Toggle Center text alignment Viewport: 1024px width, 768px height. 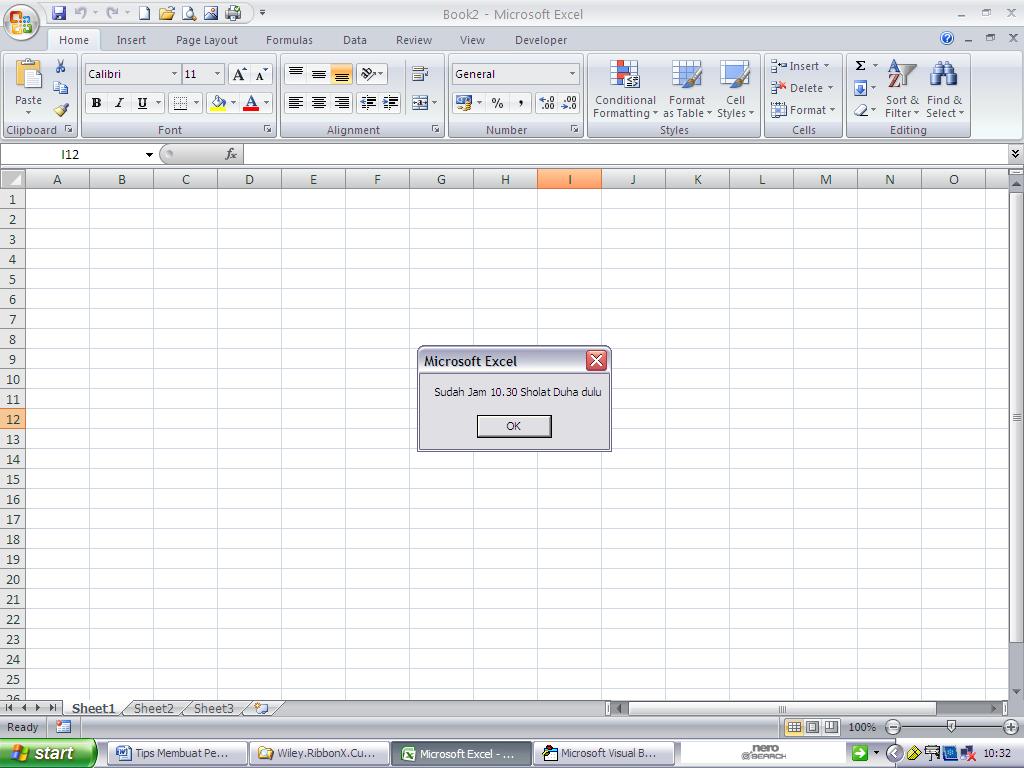[319, 103]
